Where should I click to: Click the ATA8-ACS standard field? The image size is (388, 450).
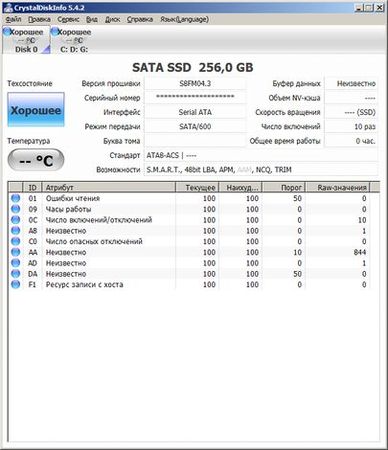click(x=261, y=155)
